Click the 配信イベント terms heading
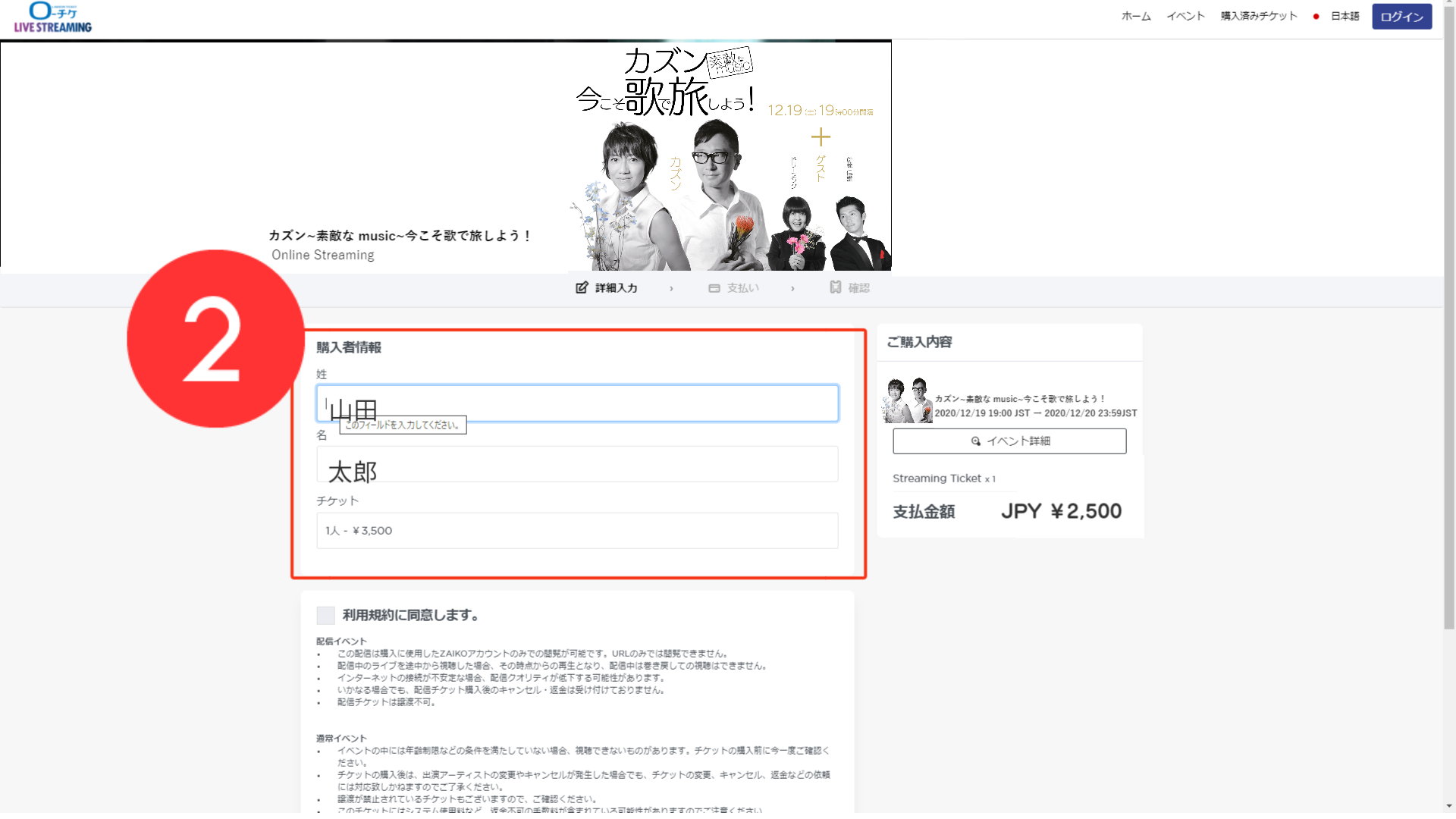This screenshot has height=819, width=1456. click(x=341, y=642)
